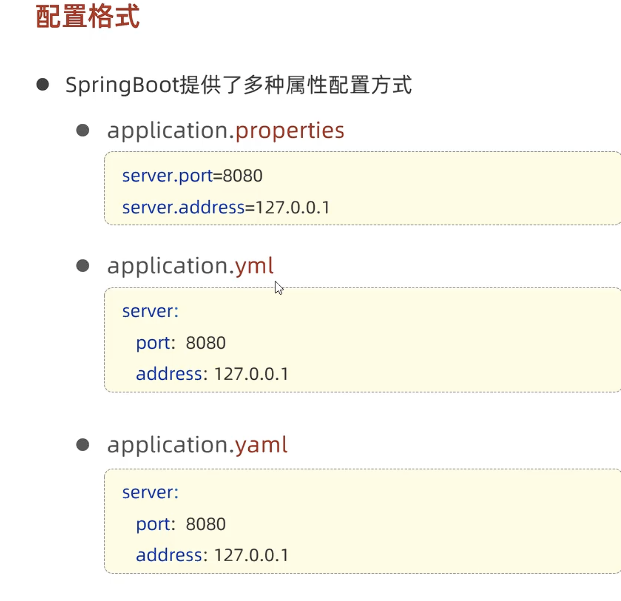Click 'server.address=127.0.0.1' in the properties box
The image size is (621, 601).
(x=226, y=207)
